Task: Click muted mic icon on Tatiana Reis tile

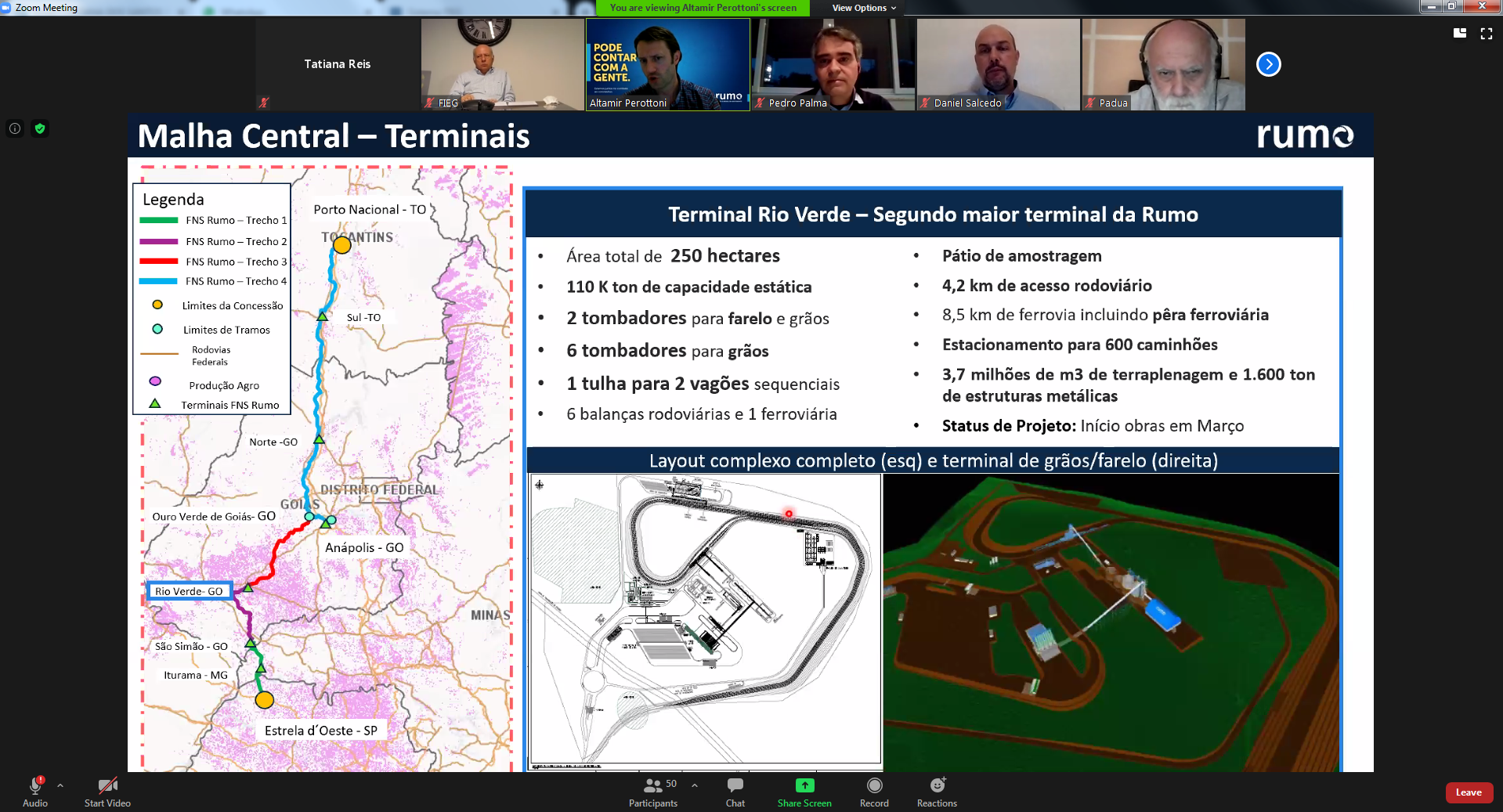Action: (x=264, y=103)
